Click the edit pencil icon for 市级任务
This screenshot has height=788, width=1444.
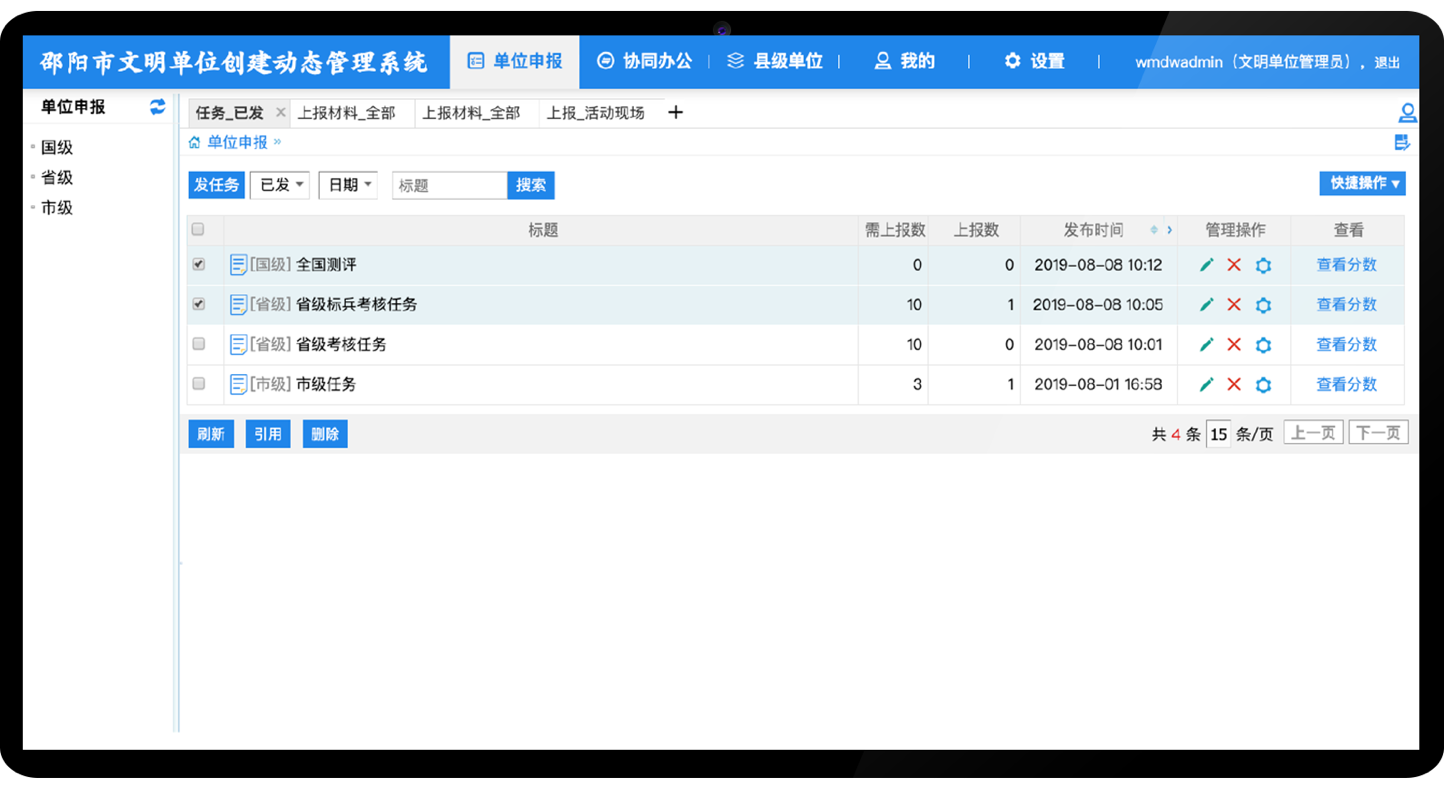1206,385
